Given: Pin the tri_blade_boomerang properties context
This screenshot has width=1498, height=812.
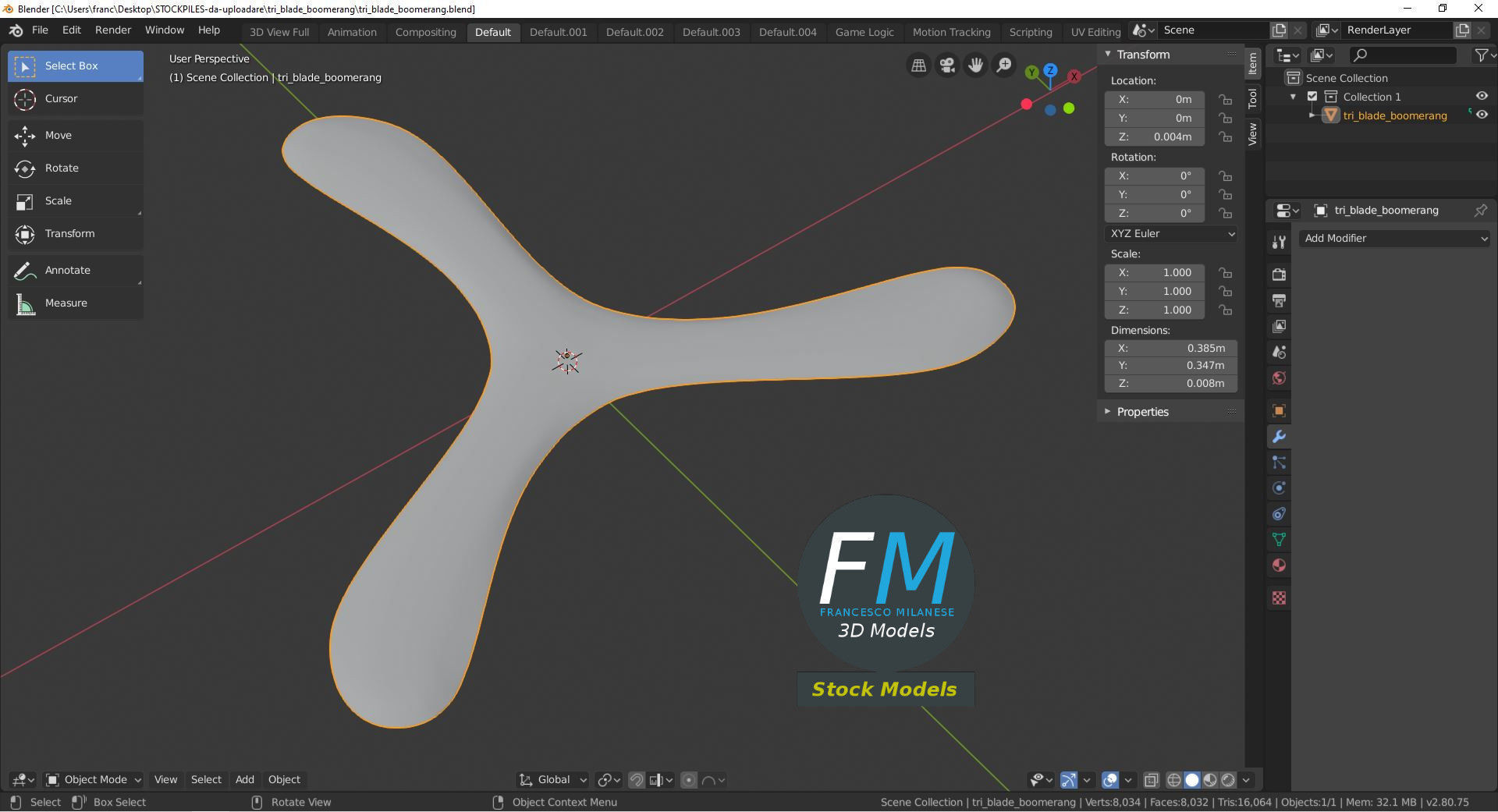Looking at the screenshot, I should click(1480, 211).
